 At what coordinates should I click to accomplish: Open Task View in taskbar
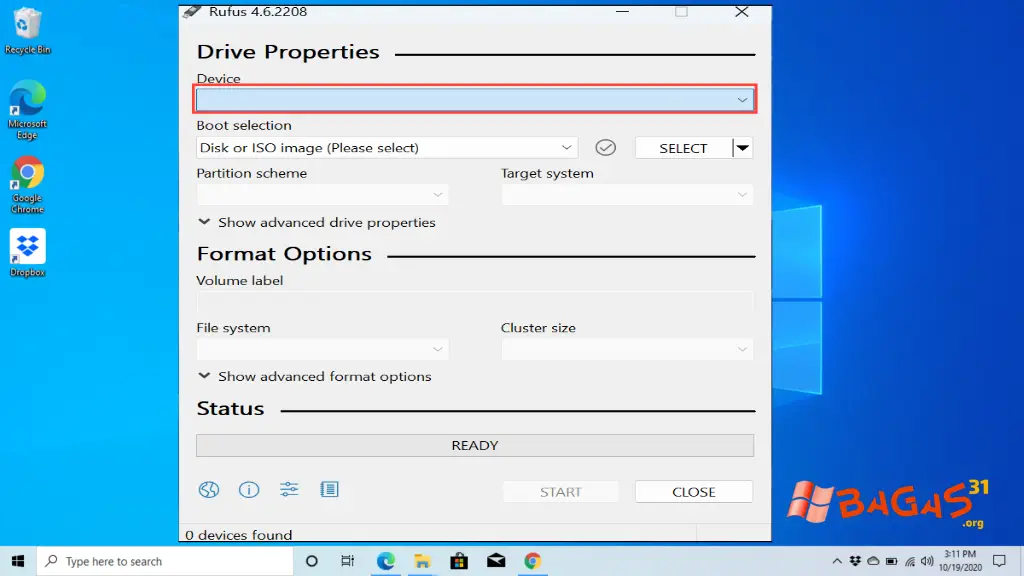tap(347, 561)
